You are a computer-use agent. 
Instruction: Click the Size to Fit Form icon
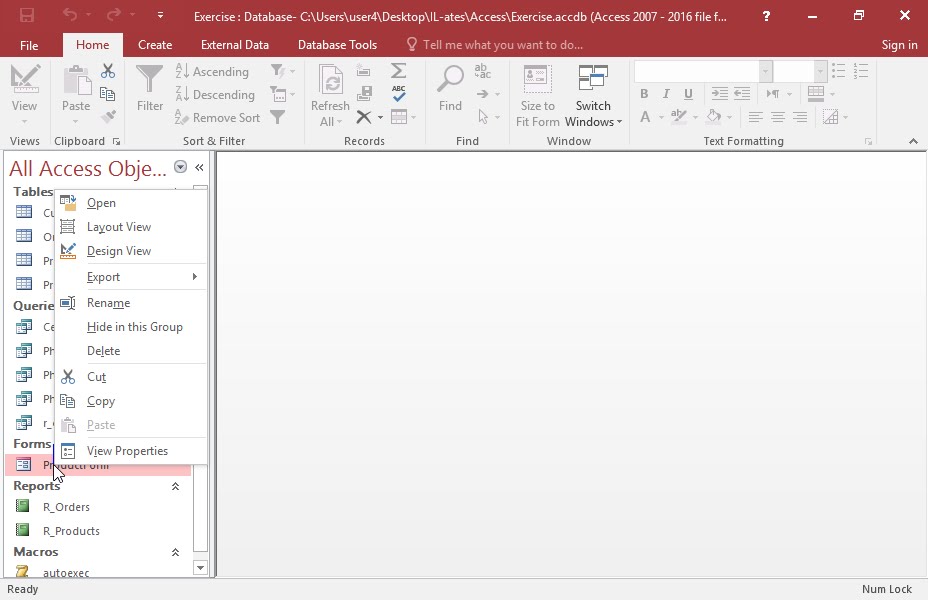pos(537,79)
